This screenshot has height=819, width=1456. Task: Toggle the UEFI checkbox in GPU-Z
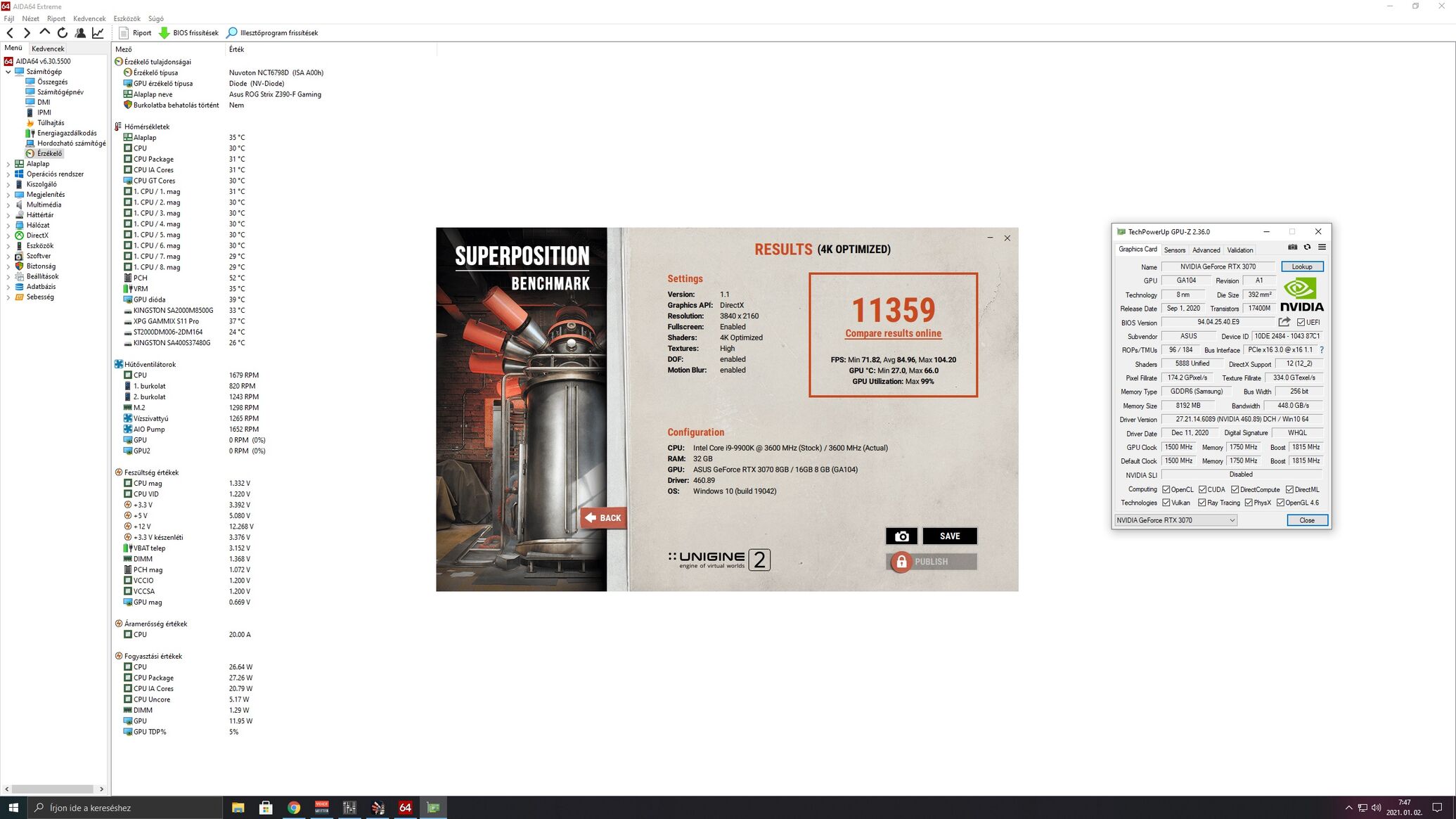[1301, 323]
